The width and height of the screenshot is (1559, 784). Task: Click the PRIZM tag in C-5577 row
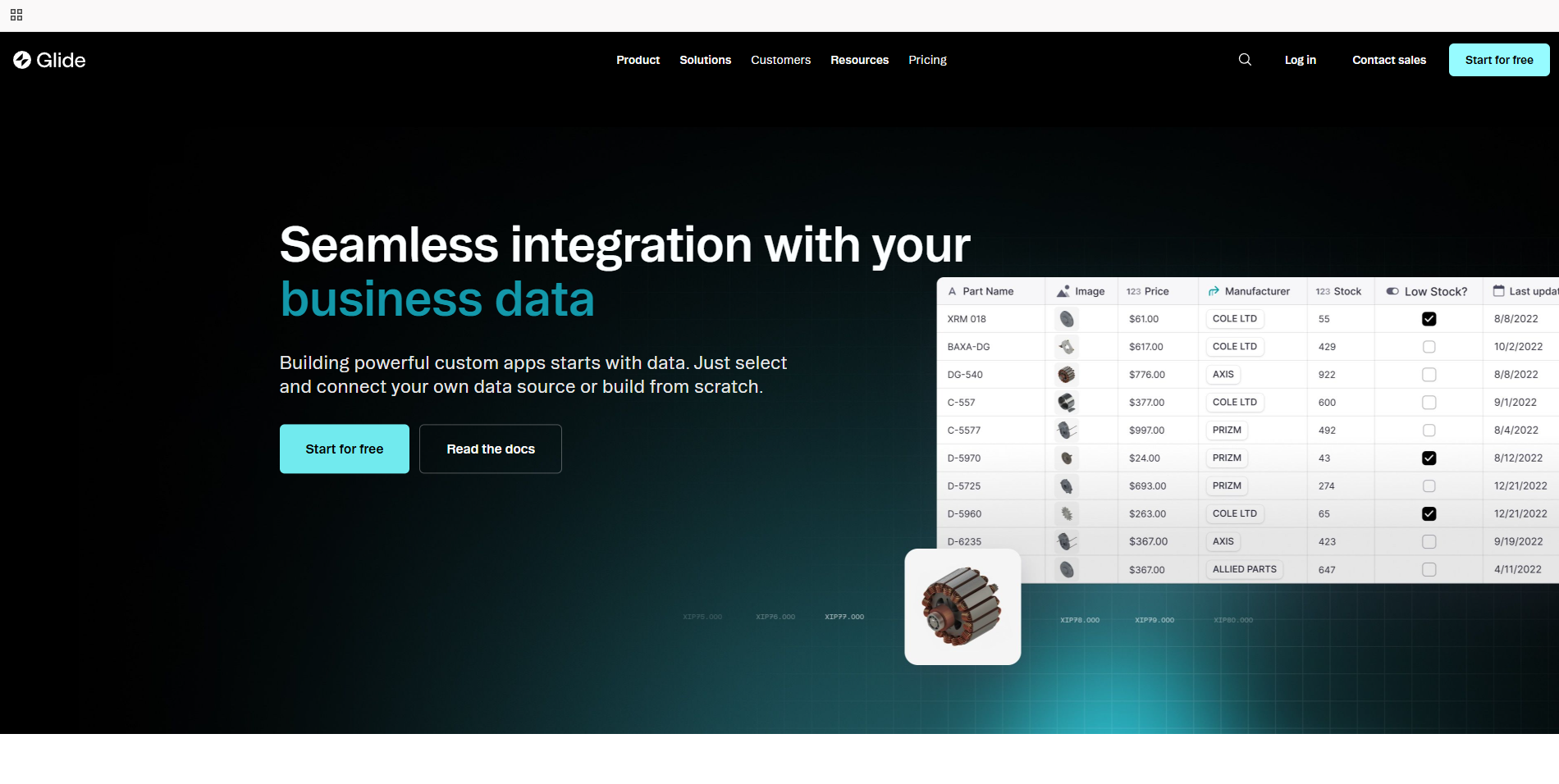(1227, 431)
